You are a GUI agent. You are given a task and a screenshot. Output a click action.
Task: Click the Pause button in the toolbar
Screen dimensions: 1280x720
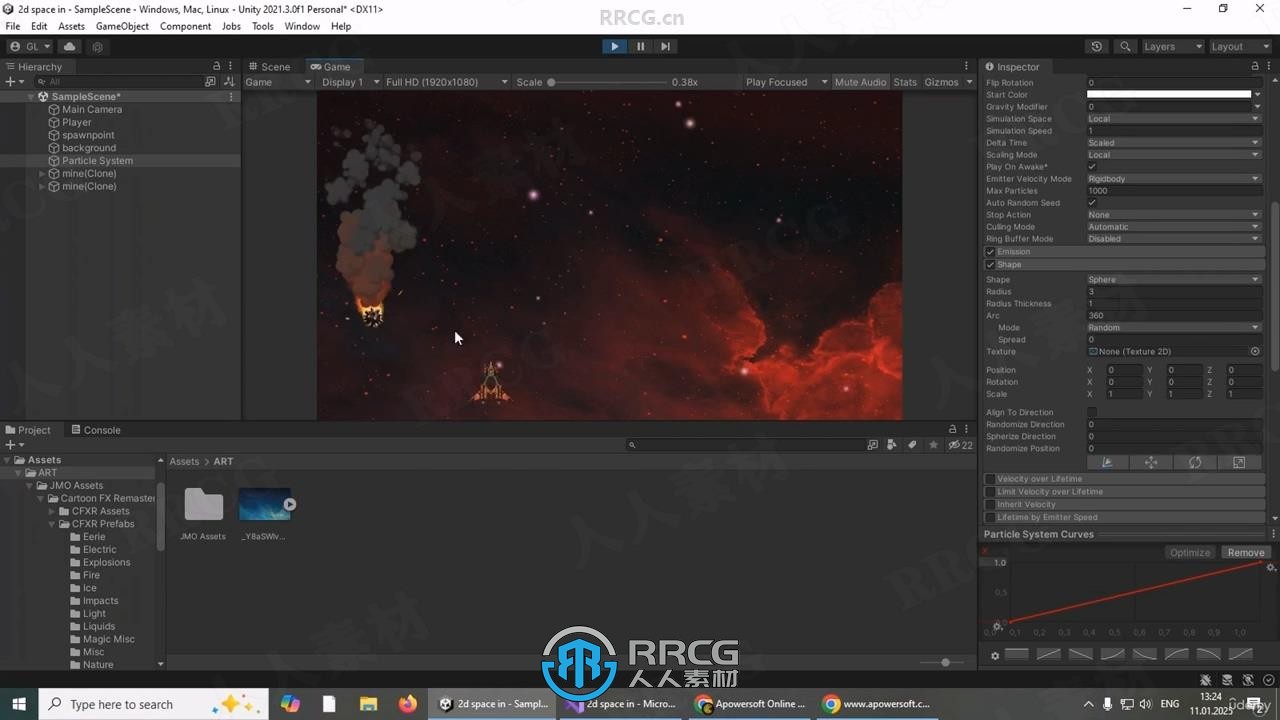(x=640, y=46)
